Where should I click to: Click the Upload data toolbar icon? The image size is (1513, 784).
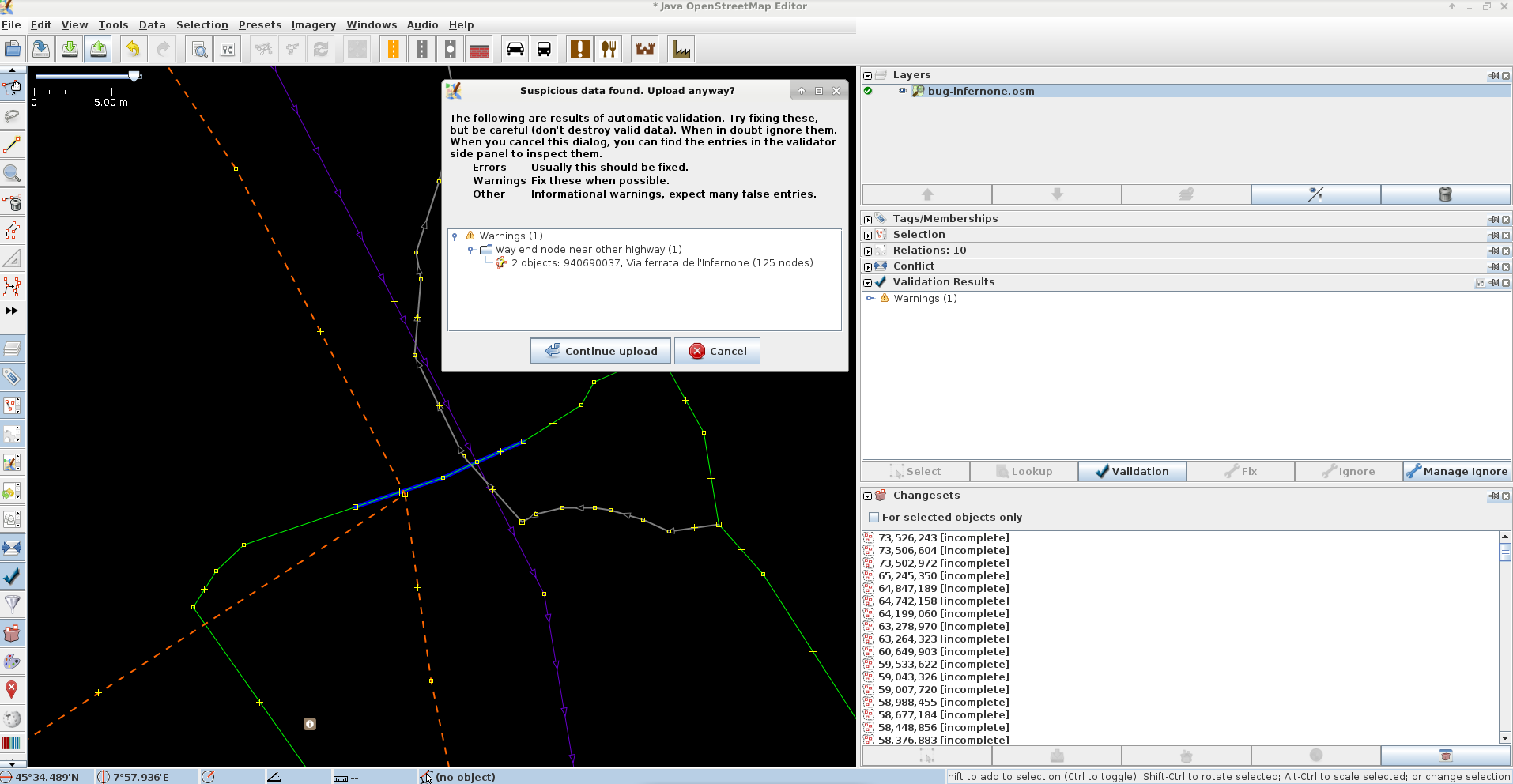click(x=98, y=49)
